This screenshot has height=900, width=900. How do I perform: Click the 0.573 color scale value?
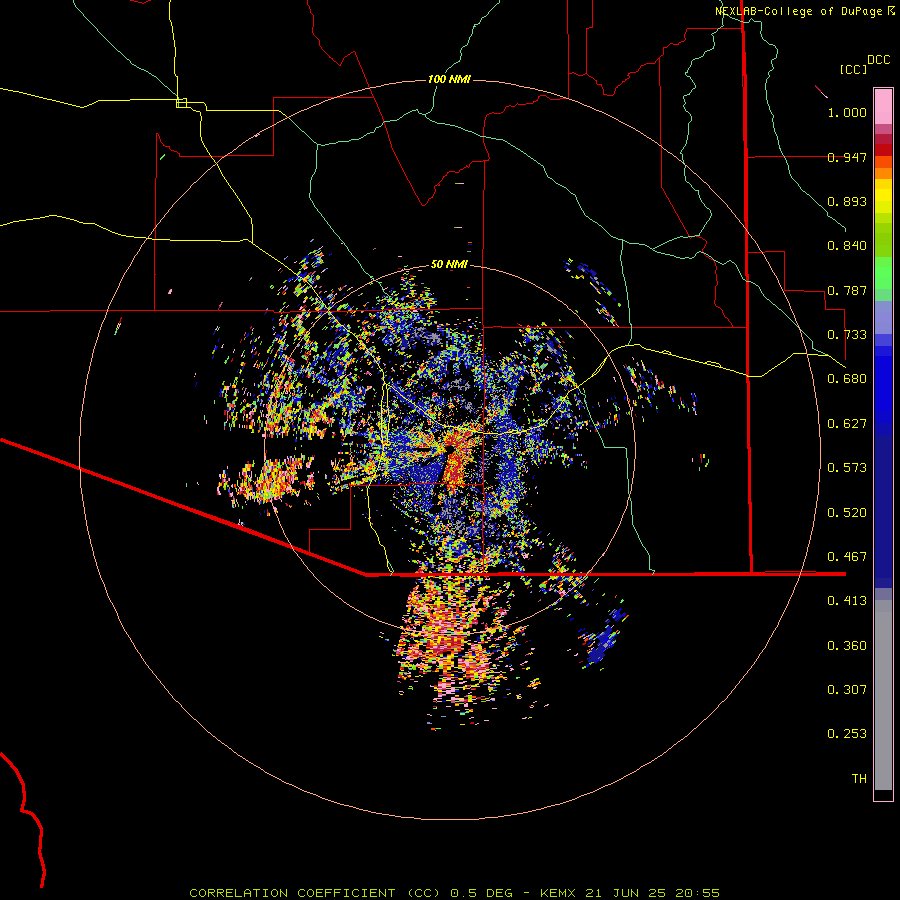point(847,468)
